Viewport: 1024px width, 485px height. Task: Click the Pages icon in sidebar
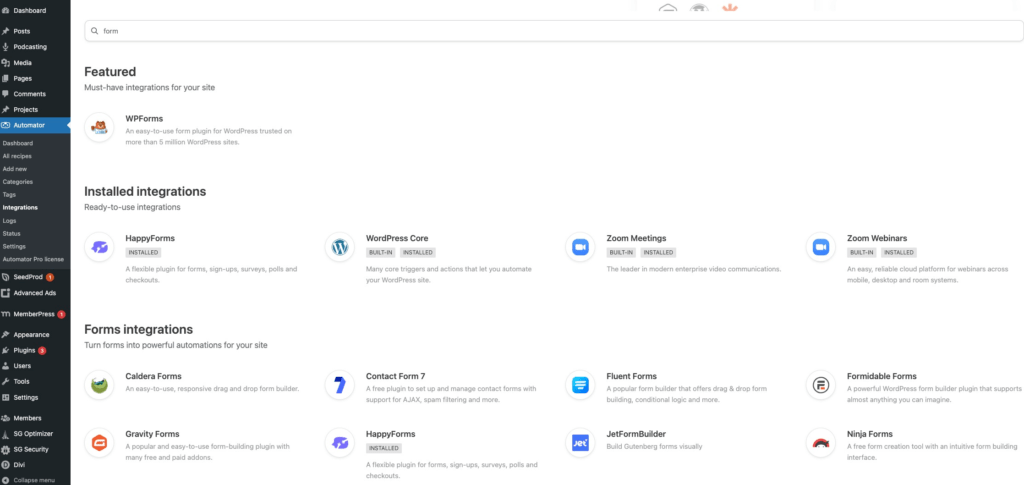pyautogui.click(x=6, y=78)
